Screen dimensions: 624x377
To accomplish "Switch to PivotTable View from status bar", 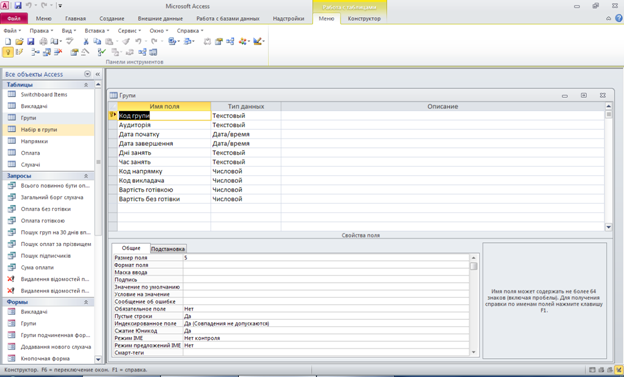I will coord(601,370).
